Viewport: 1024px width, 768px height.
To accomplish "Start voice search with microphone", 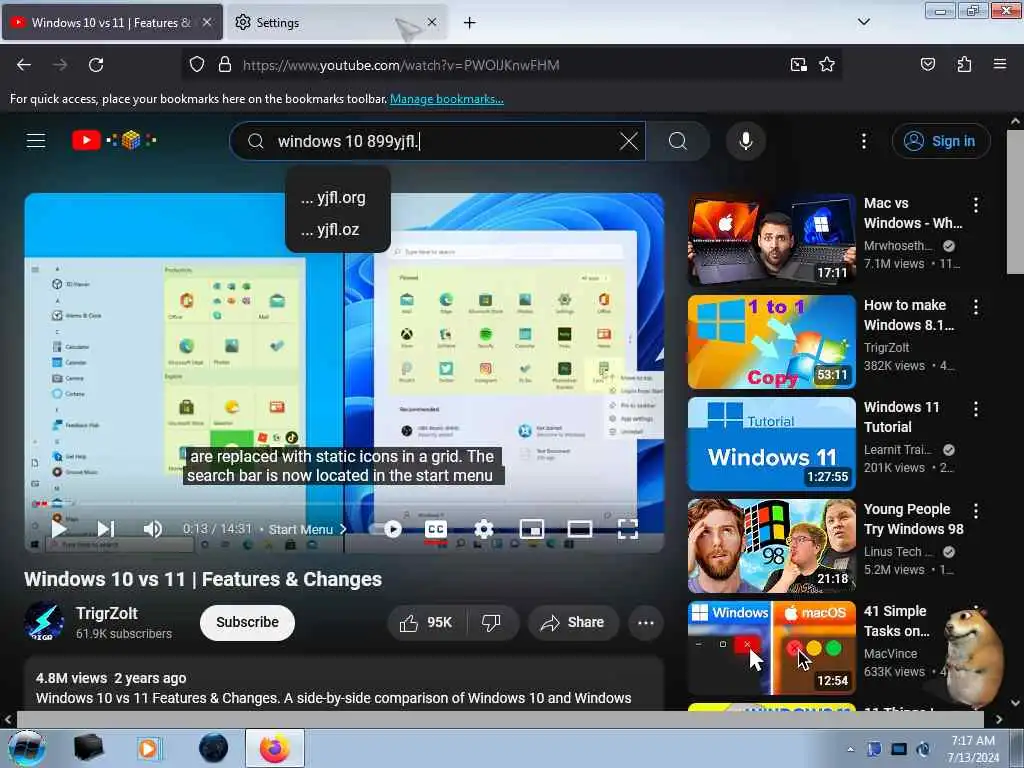I will coord(746,141).
